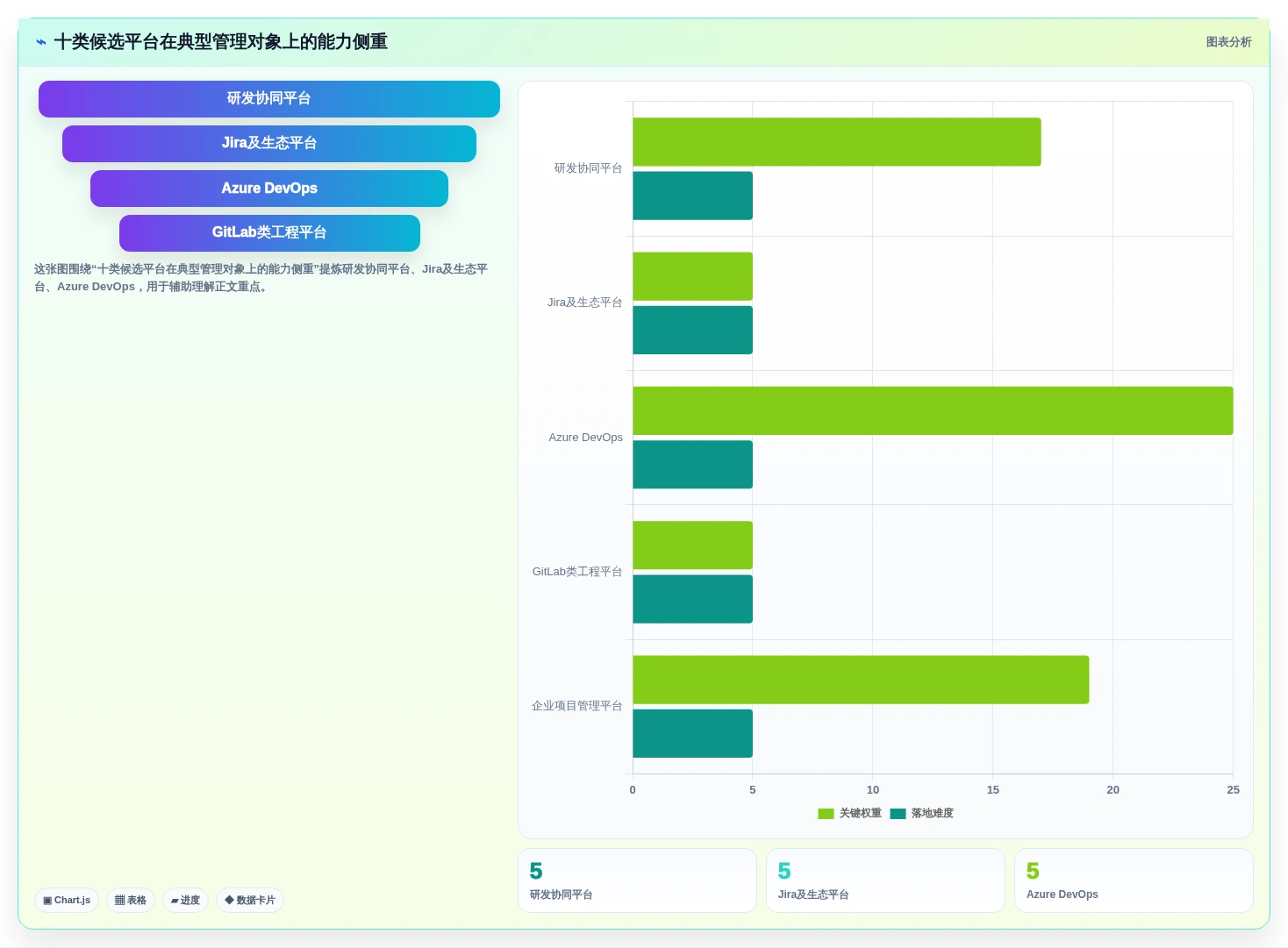1288x948 pixels.
Task: Click Jira及生态平台 teal 落地难度 bar
Action: coord(693,330)
